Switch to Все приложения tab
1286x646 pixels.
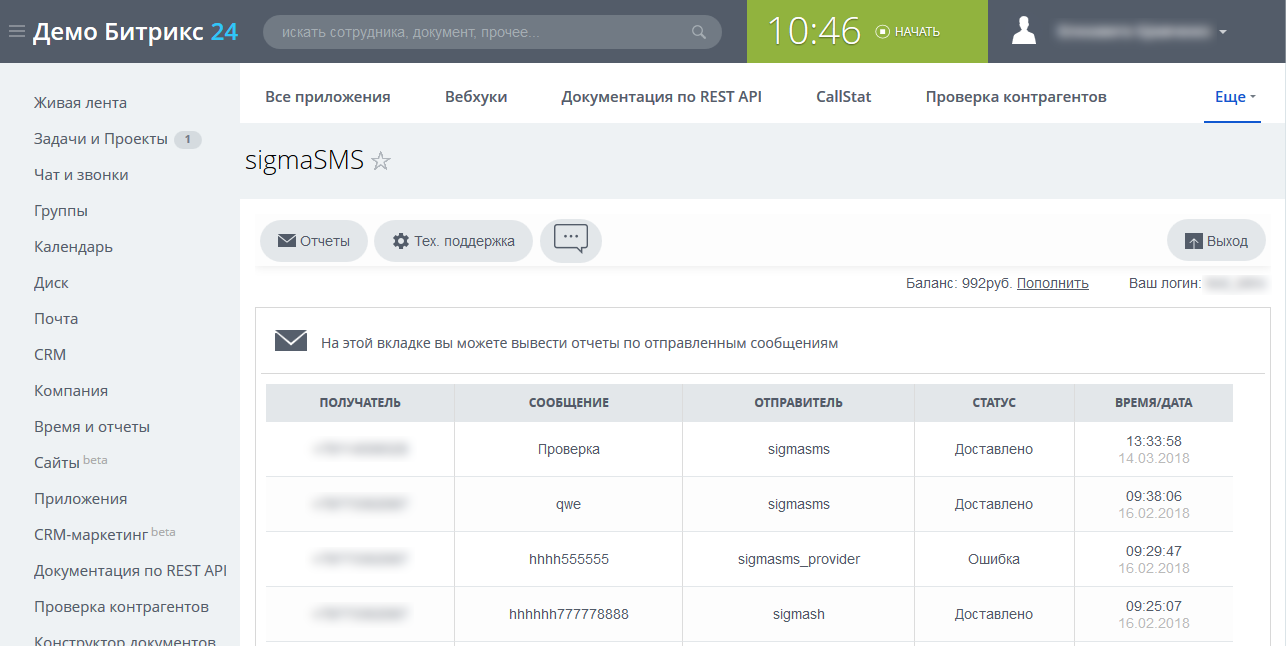[x=328, y=97]
